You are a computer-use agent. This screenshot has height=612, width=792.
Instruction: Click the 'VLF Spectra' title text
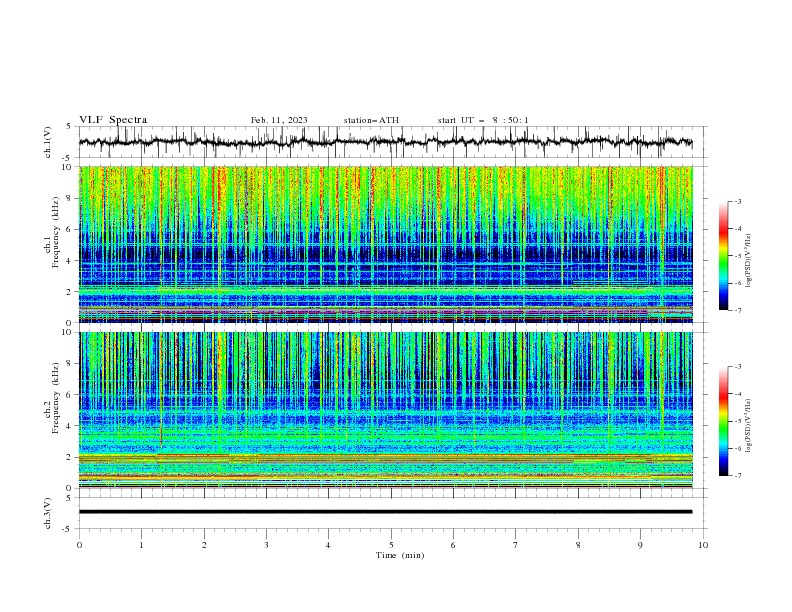pos(113,120)
